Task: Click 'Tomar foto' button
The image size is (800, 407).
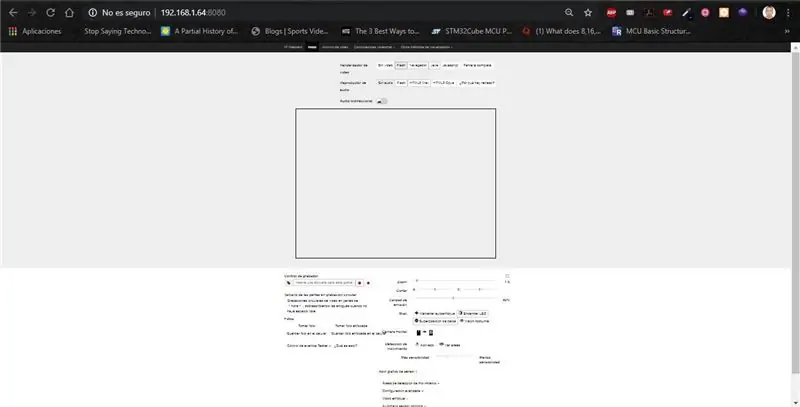Action: (306, 325)
